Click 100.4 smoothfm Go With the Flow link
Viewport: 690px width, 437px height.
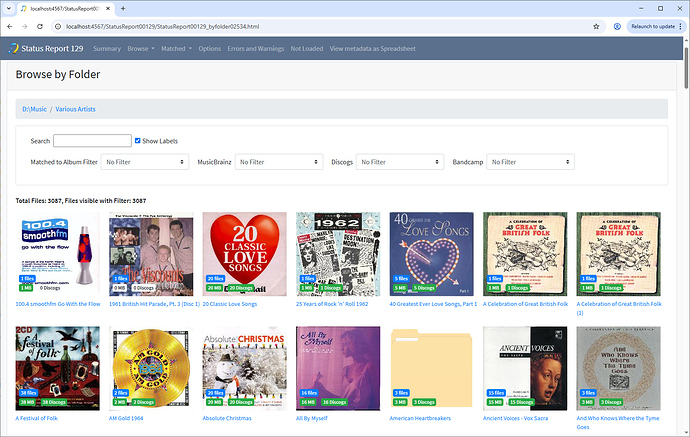click(x=58, y=304)
